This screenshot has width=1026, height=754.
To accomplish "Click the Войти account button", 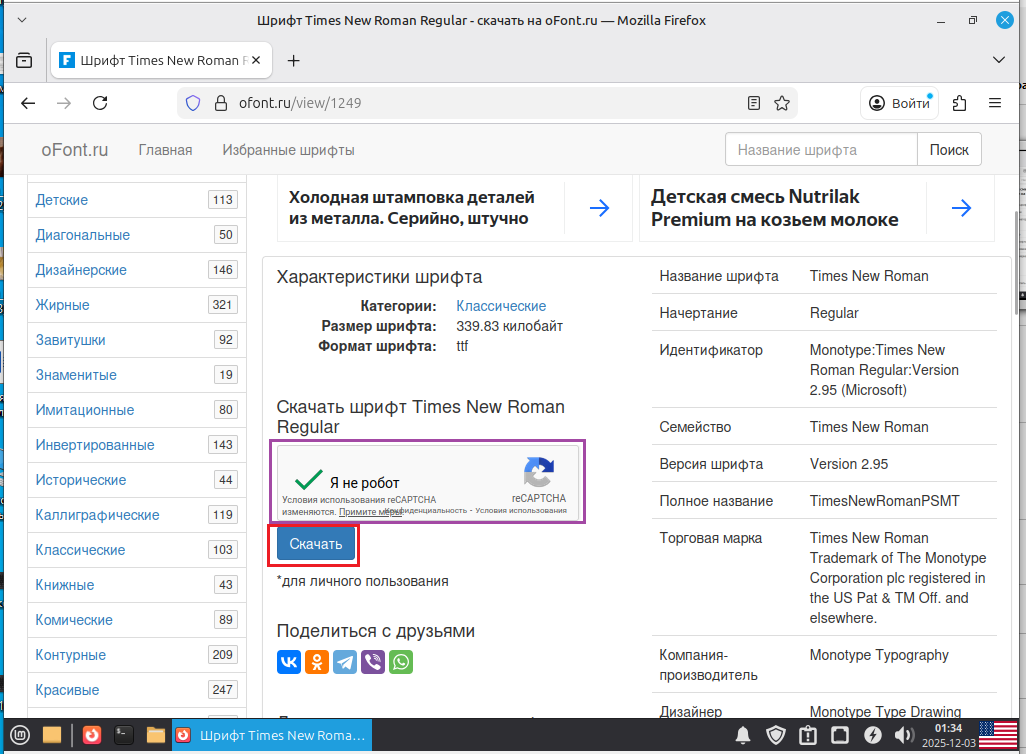I will (900, 103).
